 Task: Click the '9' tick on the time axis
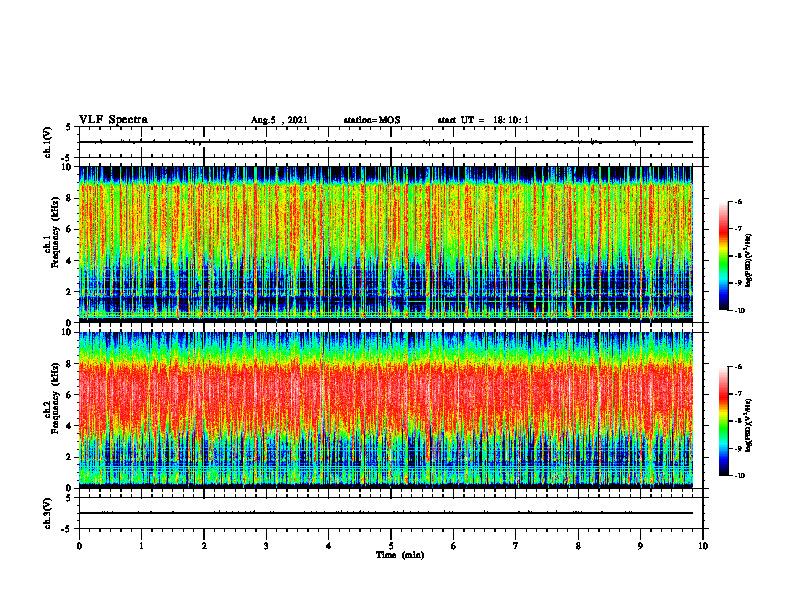coord(640,546)
